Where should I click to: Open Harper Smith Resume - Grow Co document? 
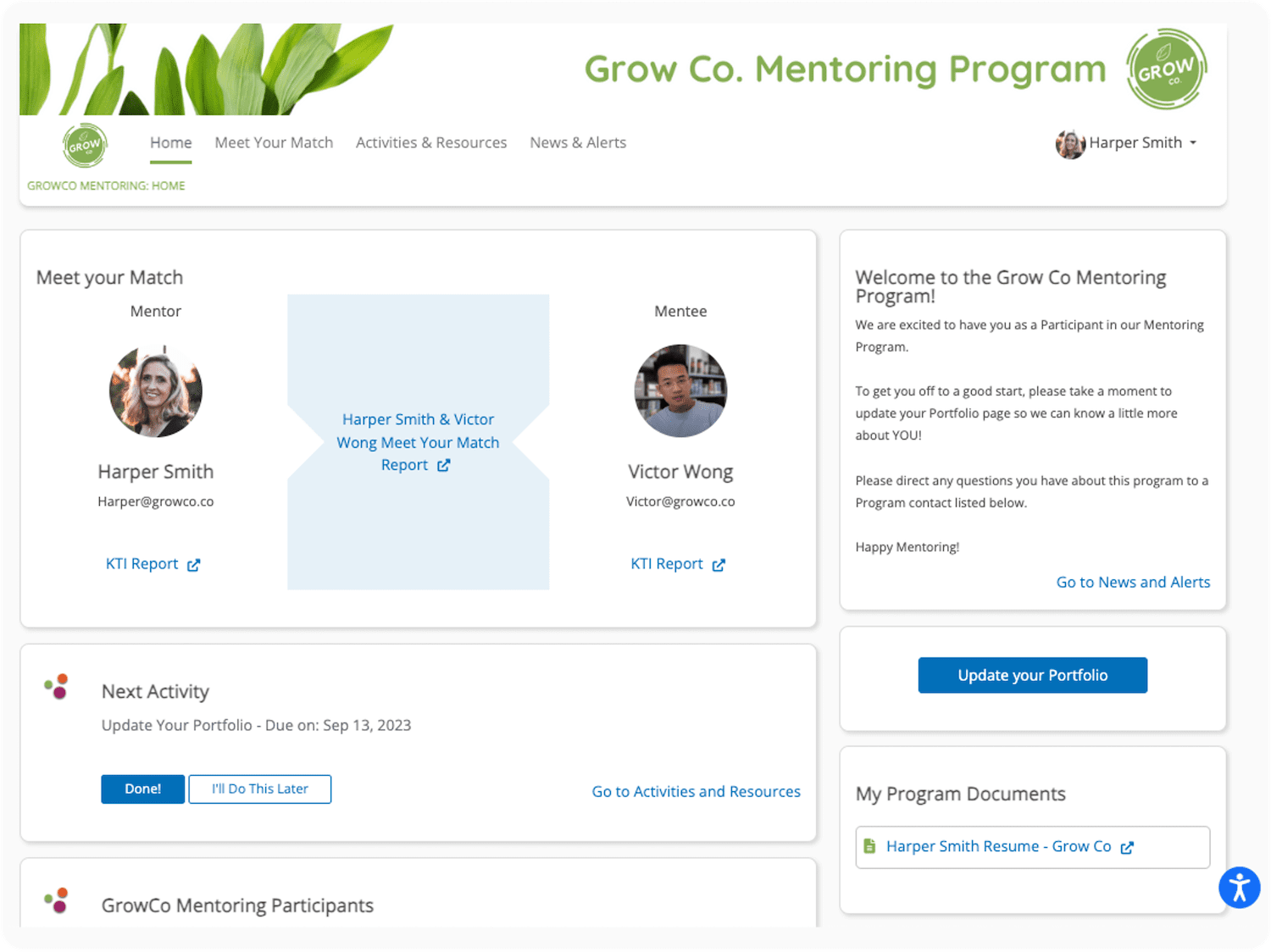(997, 846)
